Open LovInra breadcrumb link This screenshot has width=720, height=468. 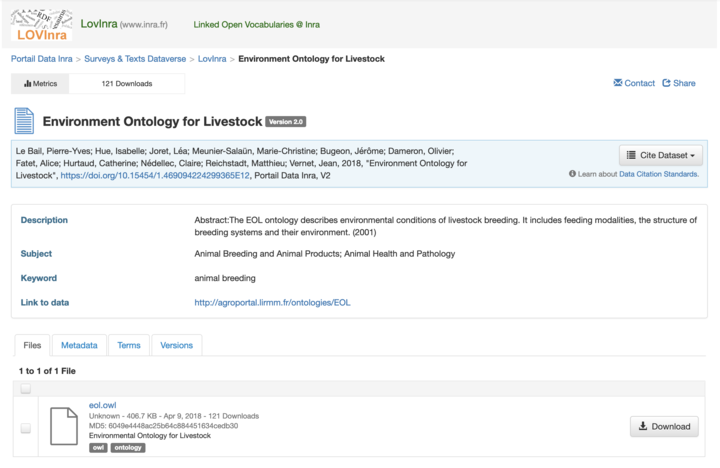[x=212, y=59]
